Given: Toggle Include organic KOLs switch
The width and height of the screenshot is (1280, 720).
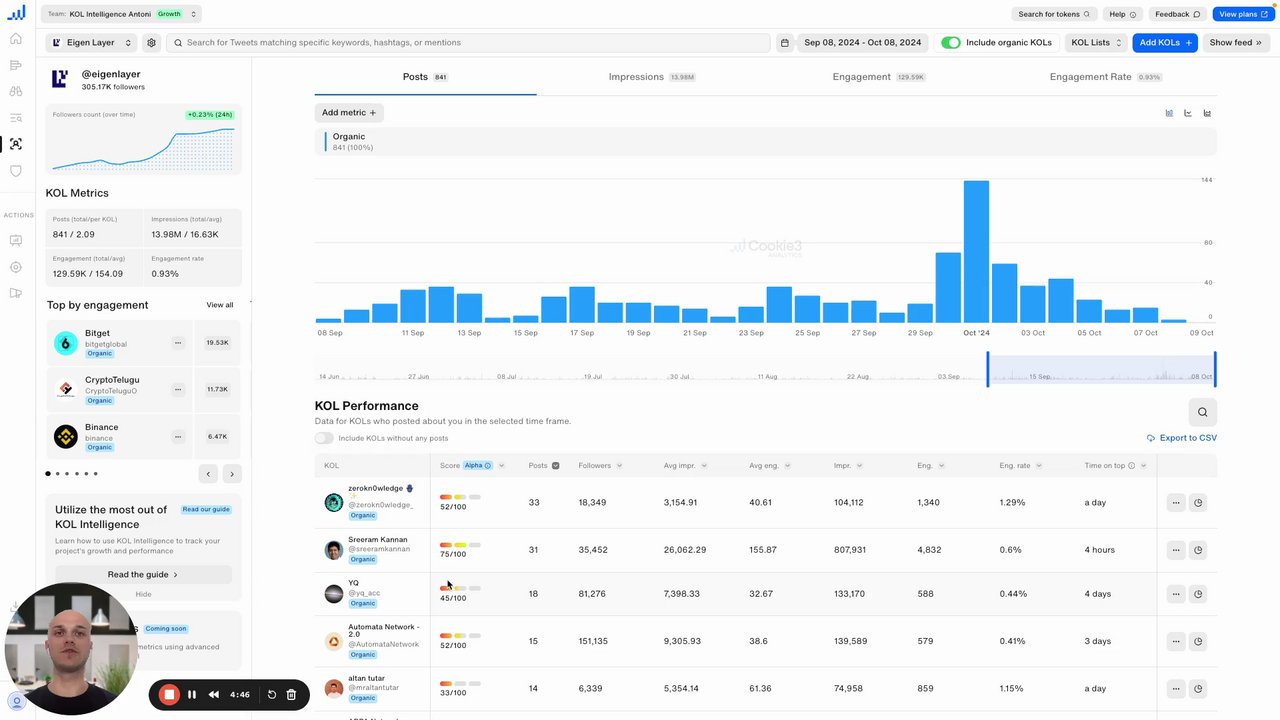Looking at the screenshot, I should coord(951,43).
